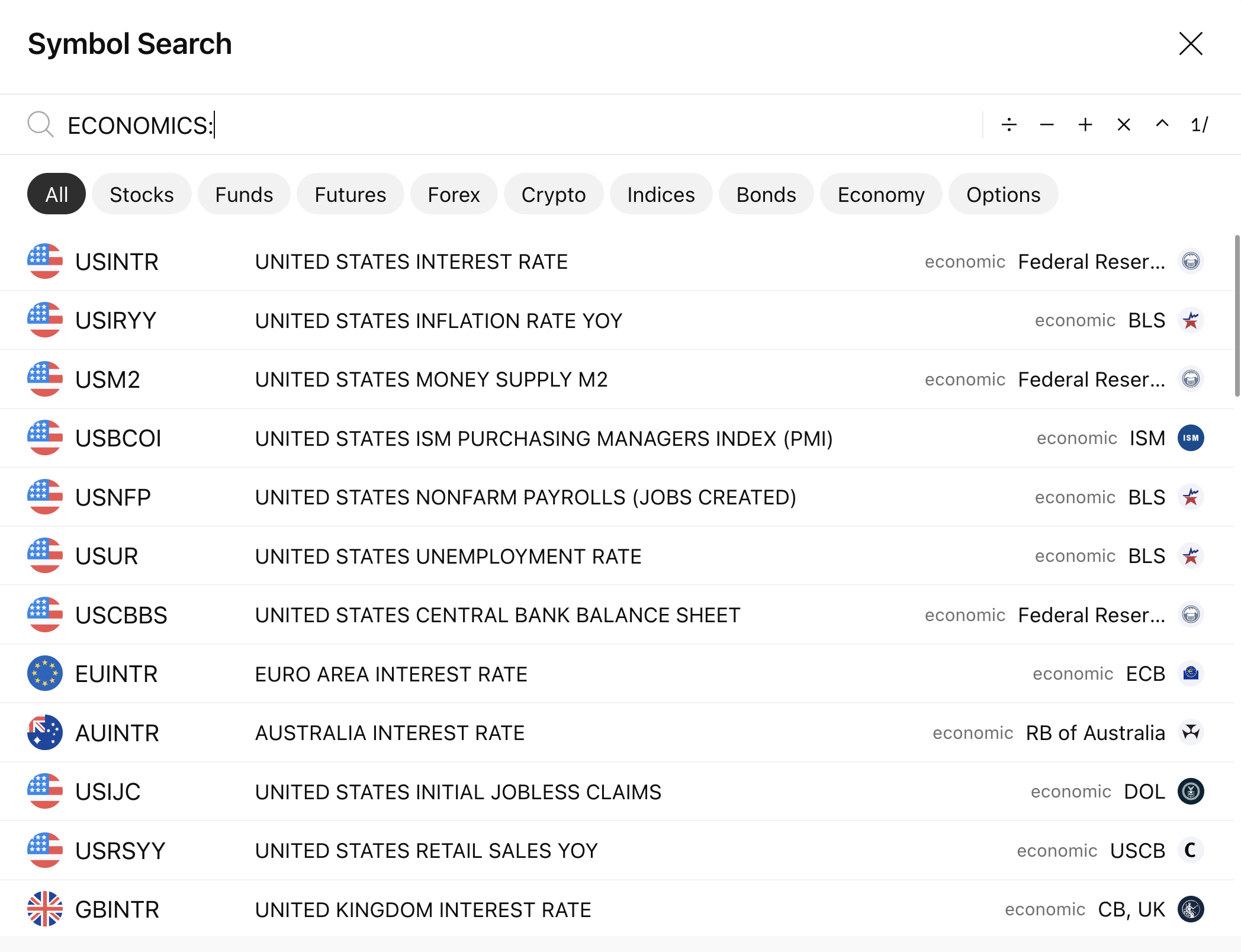Click the multiply operator icon
The height and width of the screenshot is (952, 1241).
pyautogui.click(x=1124, y=125)
